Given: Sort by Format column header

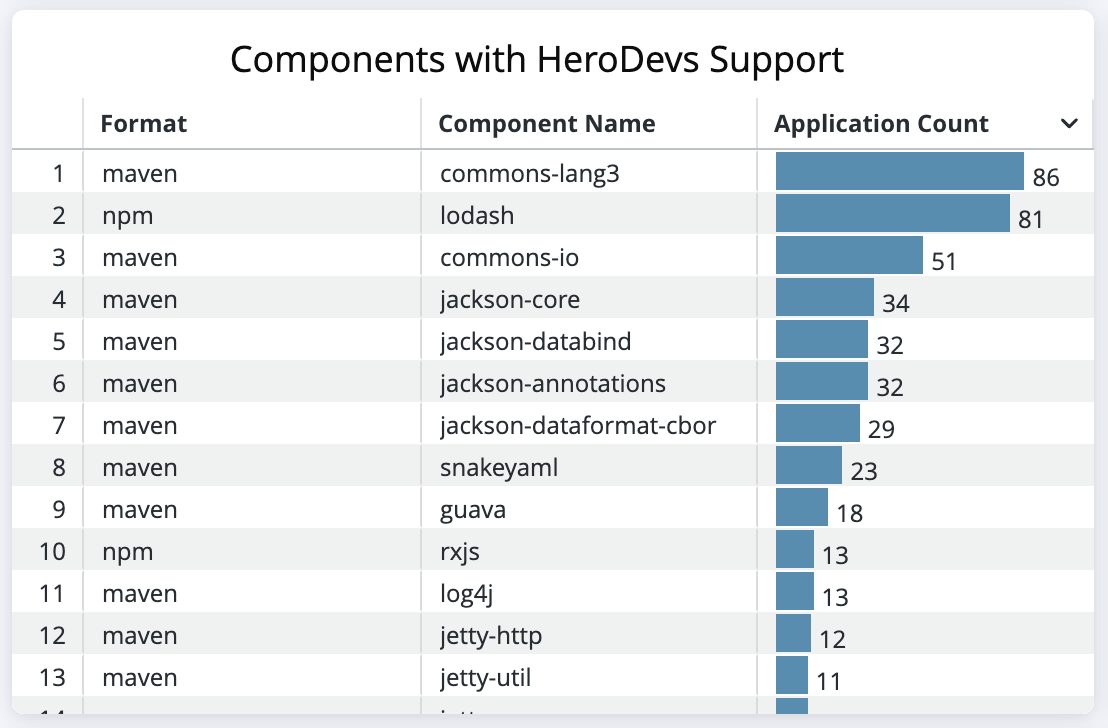Looking at the screenshot, I should tap(143, 124).
